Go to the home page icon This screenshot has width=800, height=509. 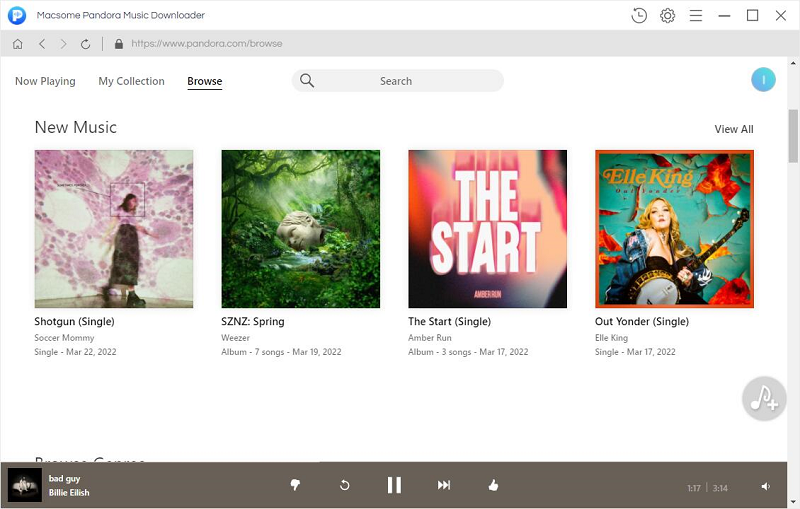click(x=17, y=44)
